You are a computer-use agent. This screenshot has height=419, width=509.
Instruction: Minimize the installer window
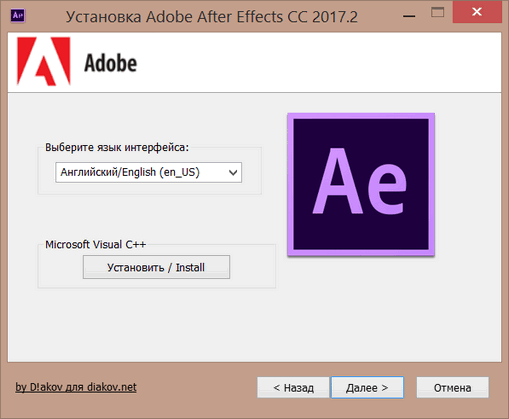(409, 16)
